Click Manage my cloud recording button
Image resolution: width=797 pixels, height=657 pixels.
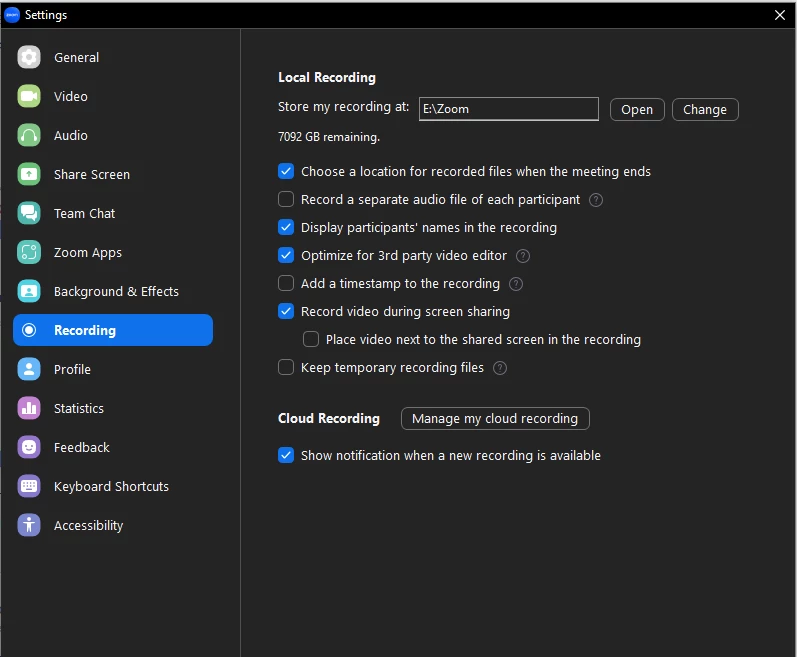click(495, 419)
